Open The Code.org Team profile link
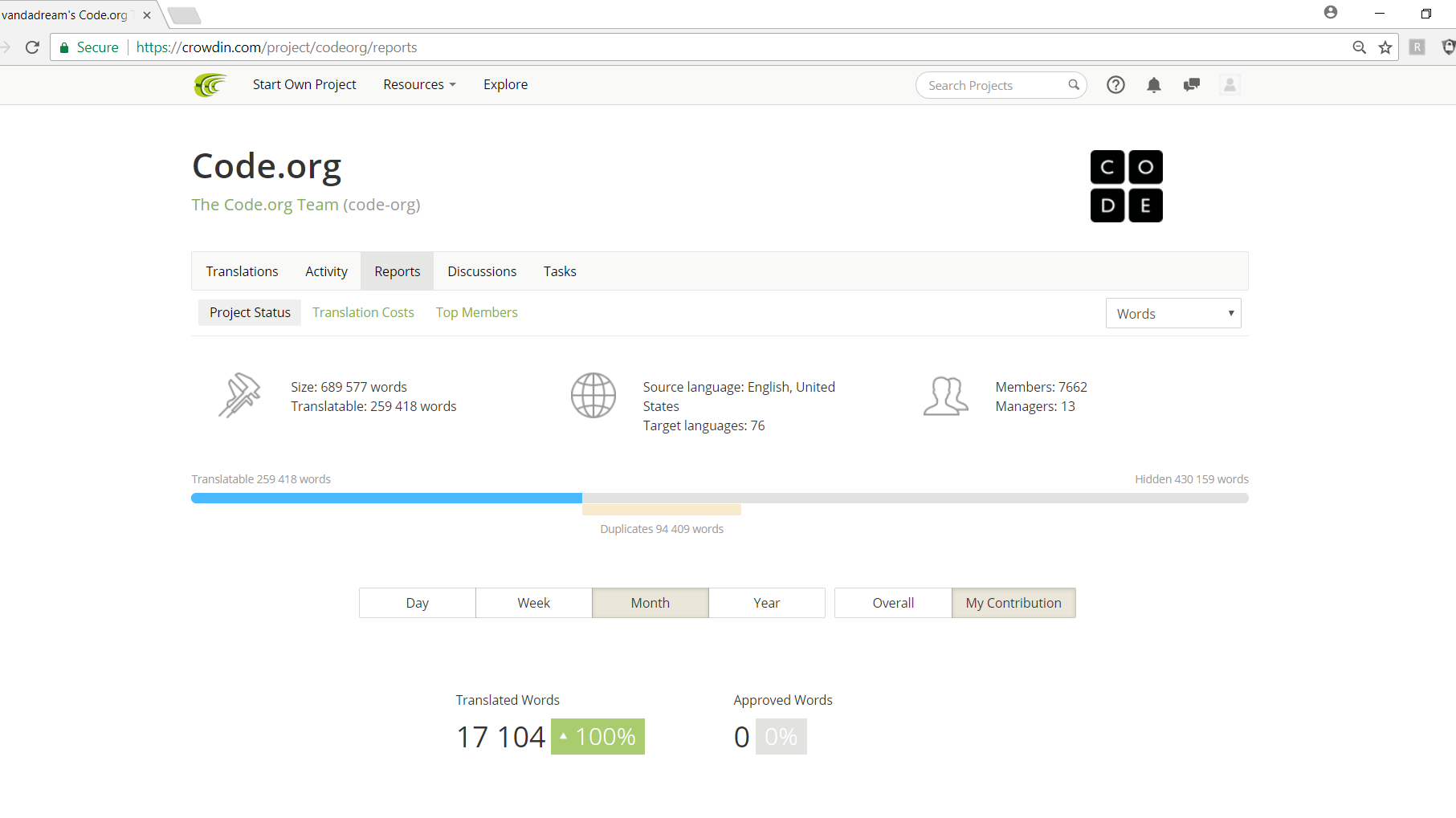The image size is (1456, 818). tap(265, 205)
